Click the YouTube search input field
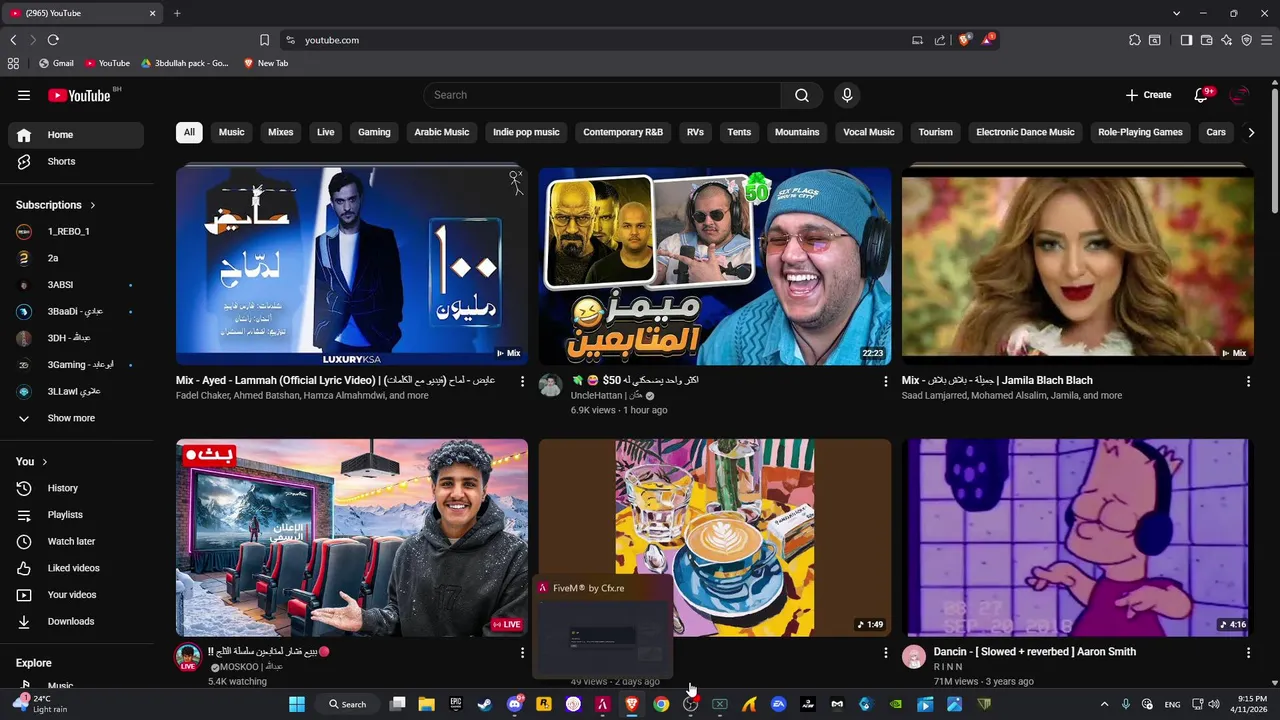 click(x=602, y=95)
